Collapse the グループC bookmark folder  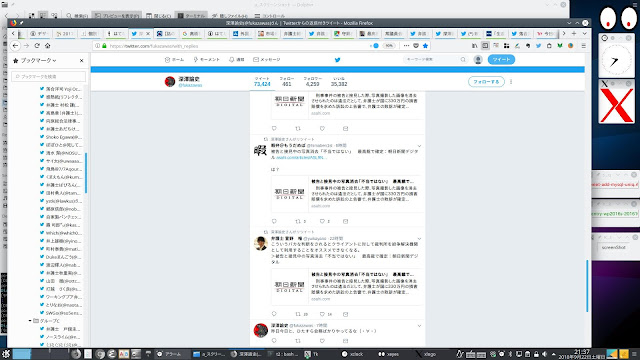pos(30,321)
